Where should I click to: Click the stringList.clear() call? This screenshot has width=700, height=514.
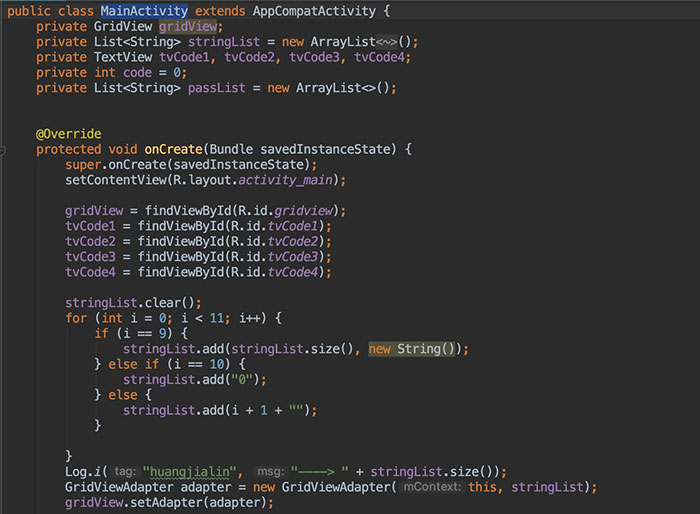coord(133,302)
